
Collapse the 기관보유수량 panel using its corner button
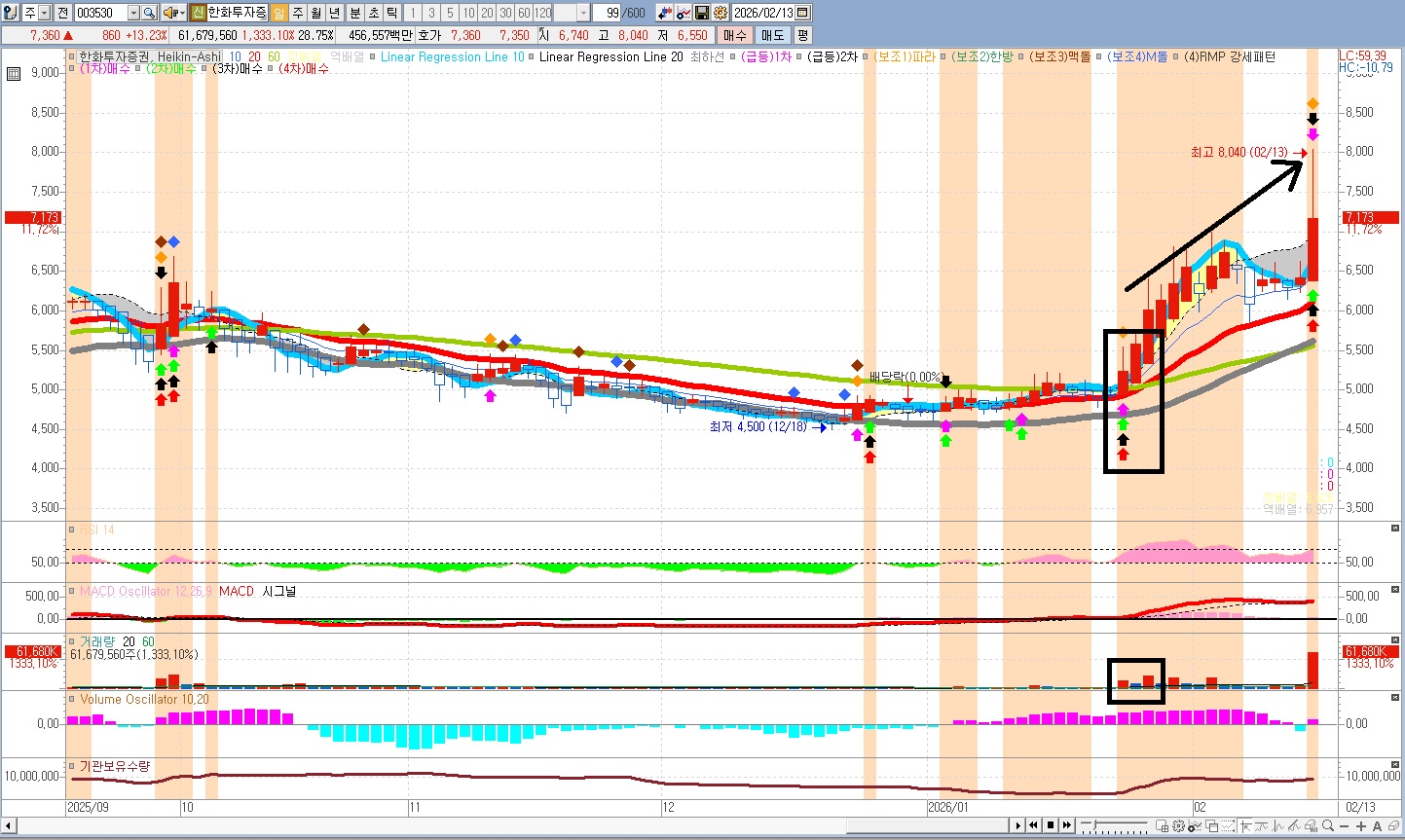tap(1395, 765)
